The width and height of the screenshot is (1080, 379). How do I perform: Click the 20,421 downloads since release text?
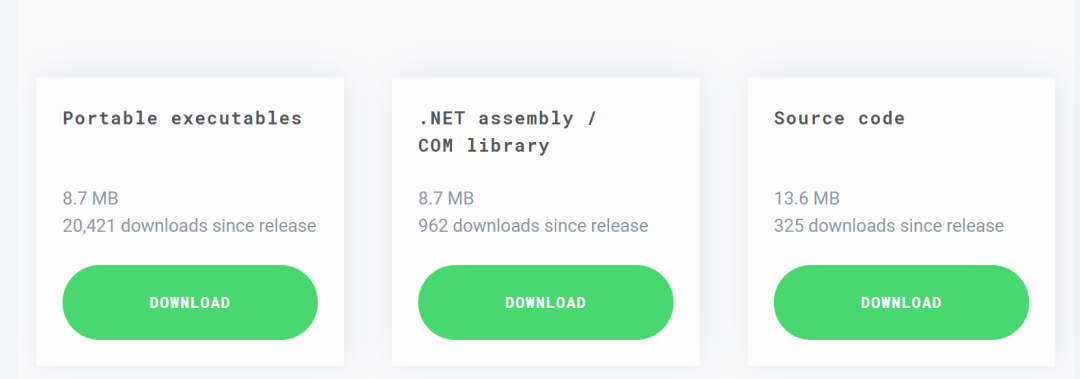pos(189,226)
